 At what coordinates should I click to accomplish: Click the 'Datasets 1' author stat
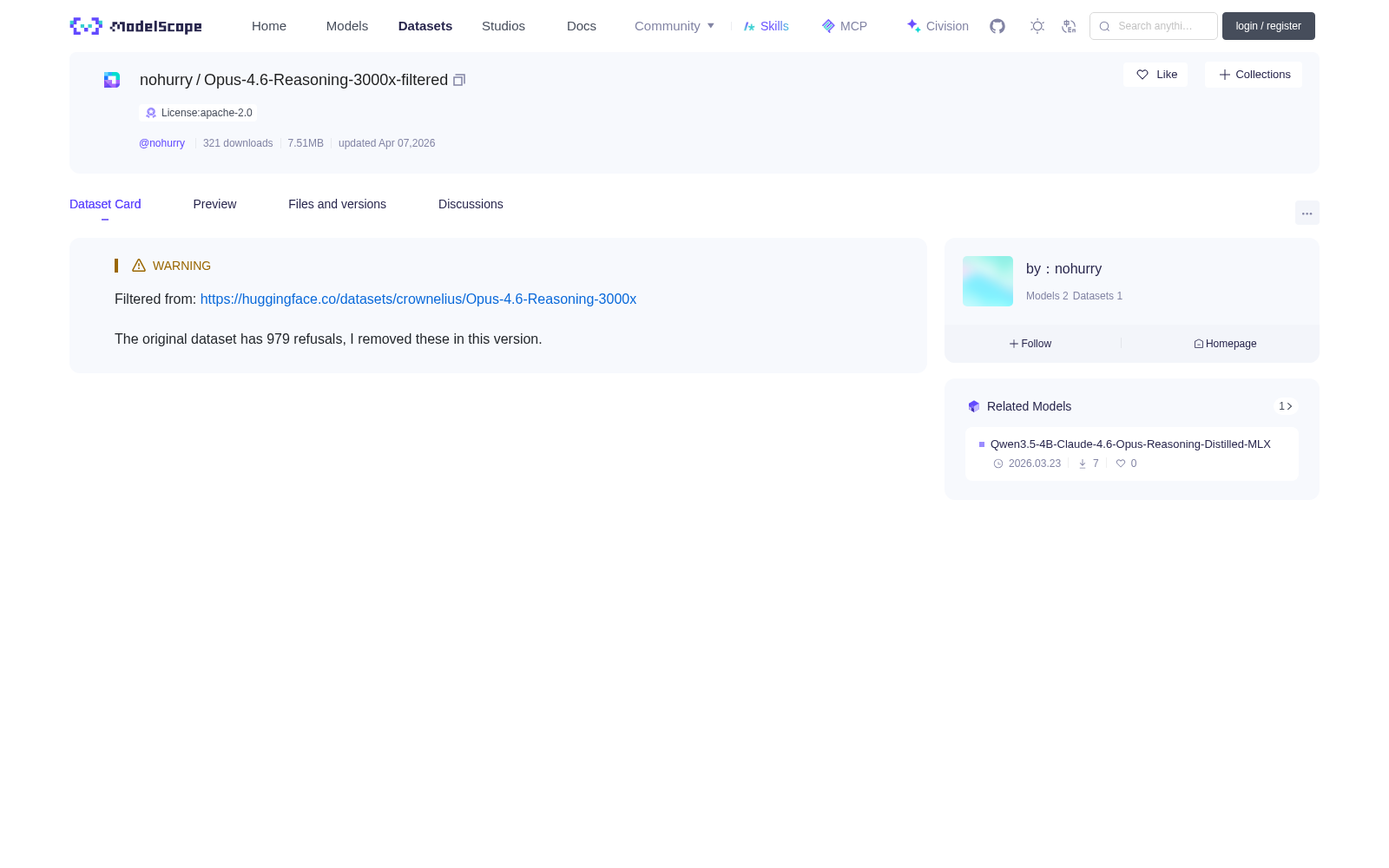click(1097, 296)
